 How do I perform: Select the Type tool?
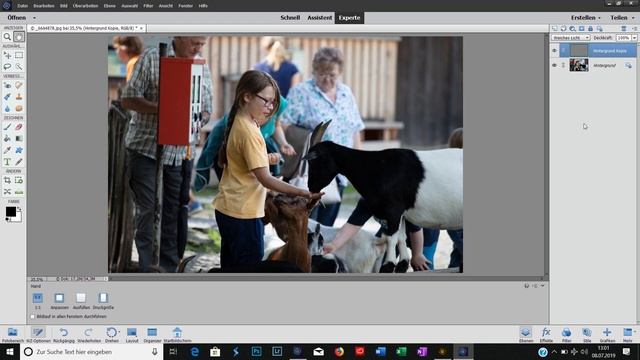[7, 162]
